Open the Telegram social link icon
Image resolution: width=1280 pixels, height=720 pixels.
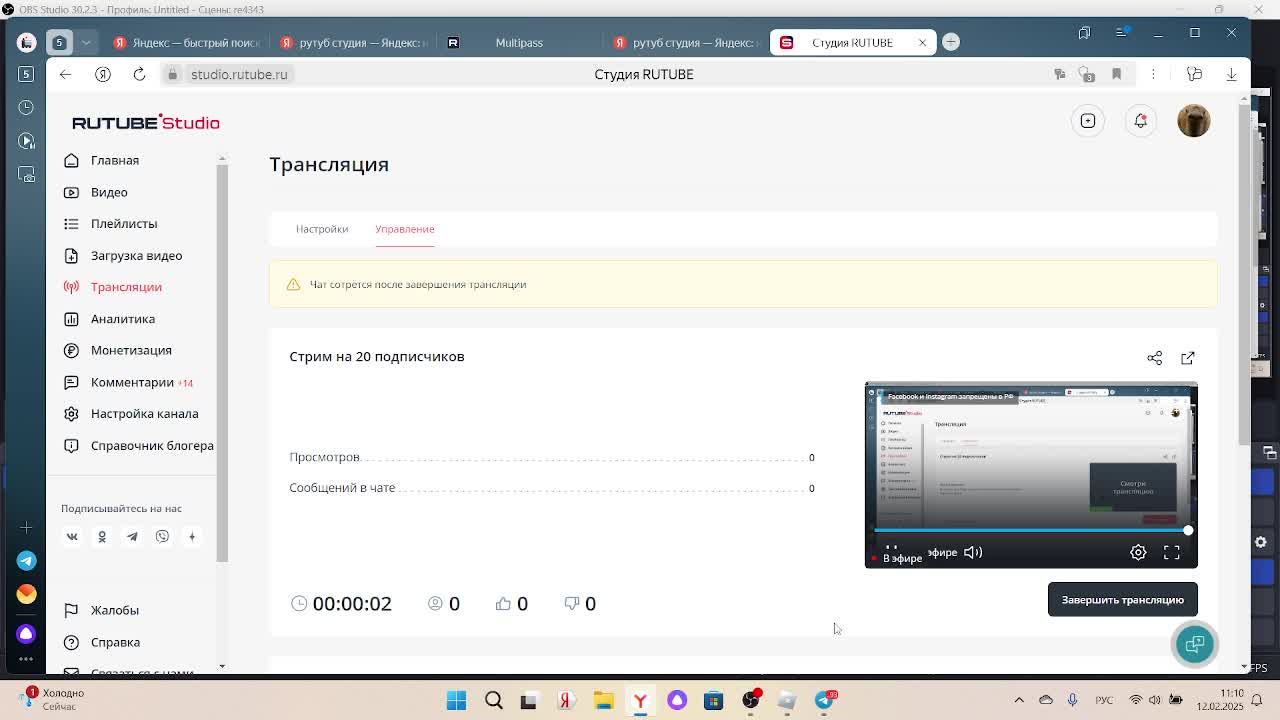[x=132, y=537]
